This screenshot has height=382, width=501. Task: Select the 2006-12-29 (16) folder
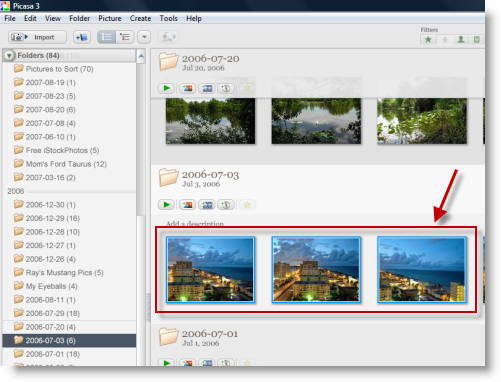click(69, 218)
